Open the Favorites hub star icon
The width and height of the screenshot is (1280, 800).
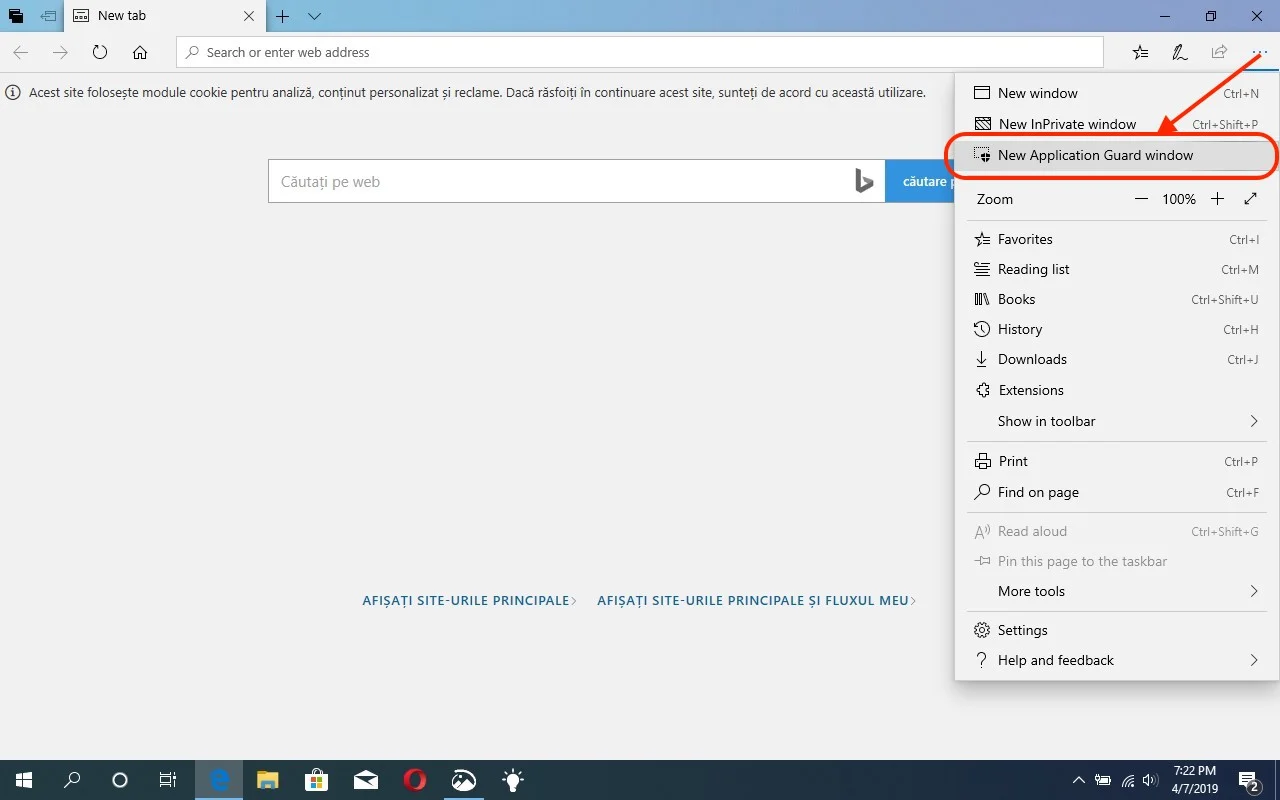1140,52
